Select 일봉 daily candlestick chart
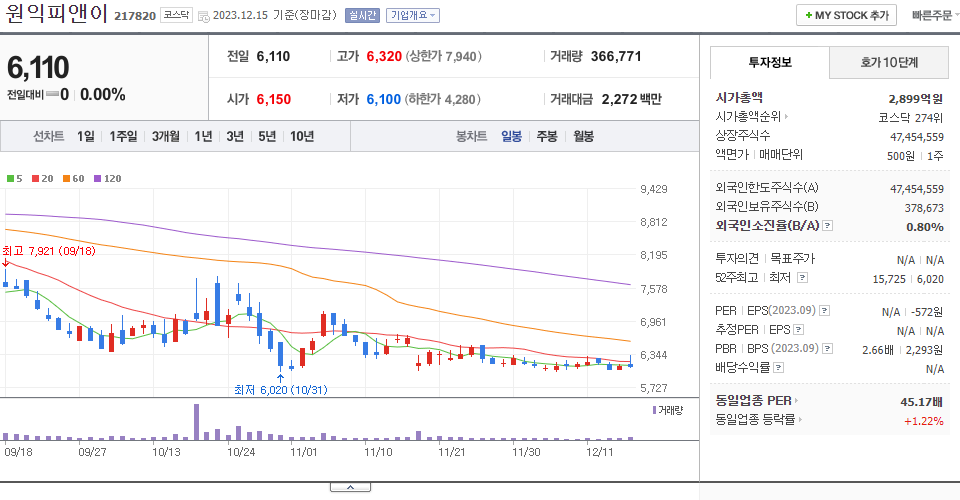Image resolution: width=960 pixels, height=500 pixels. click(x=511, y=136)
